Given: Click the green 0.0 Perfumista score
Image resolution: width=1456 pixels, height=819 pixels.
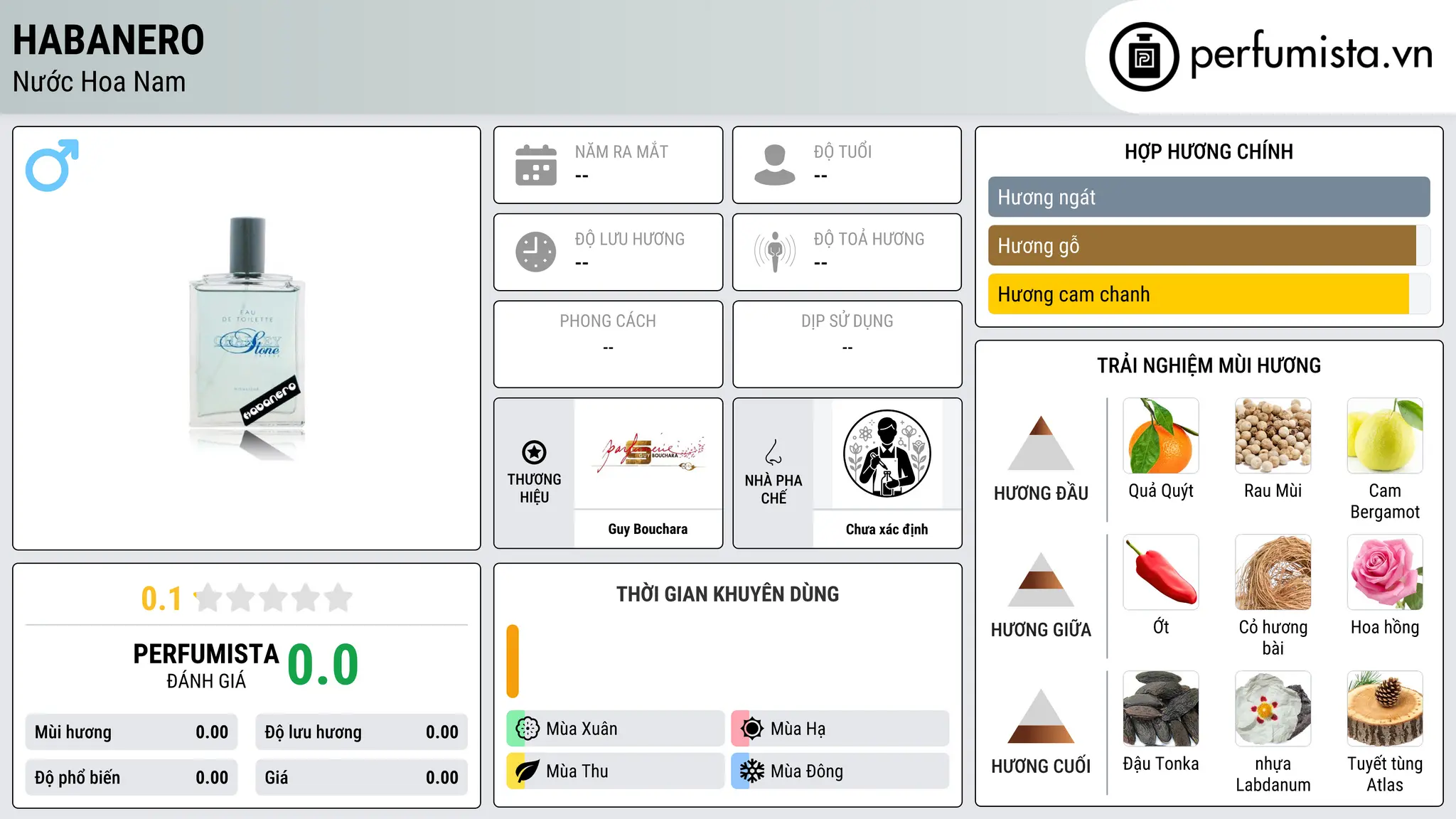Looking at the screenshot, I should click(x=323, y=665).
